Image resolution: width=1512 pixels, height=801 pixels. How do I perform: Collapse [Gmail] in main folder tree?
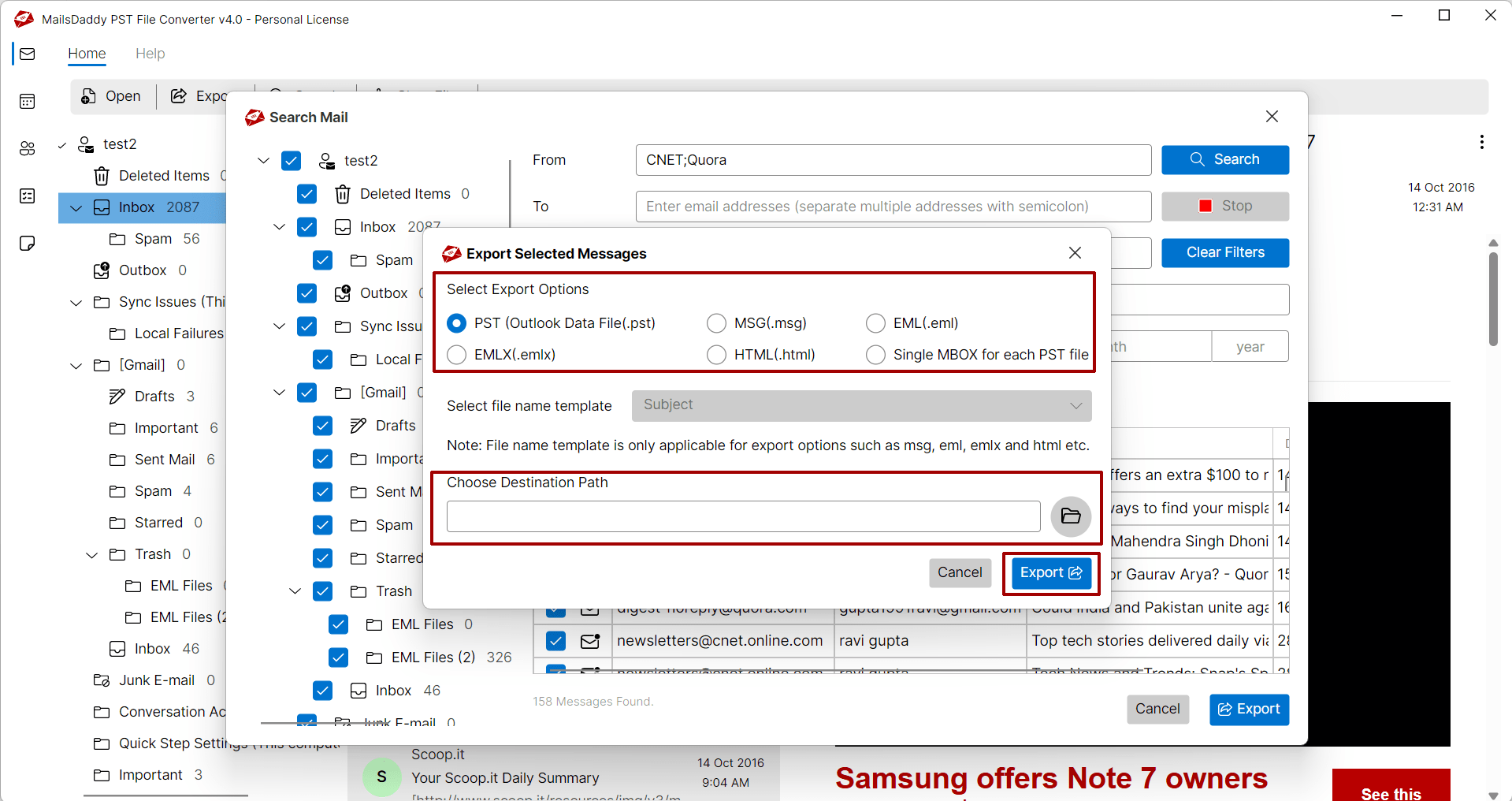tap(76, 366)
